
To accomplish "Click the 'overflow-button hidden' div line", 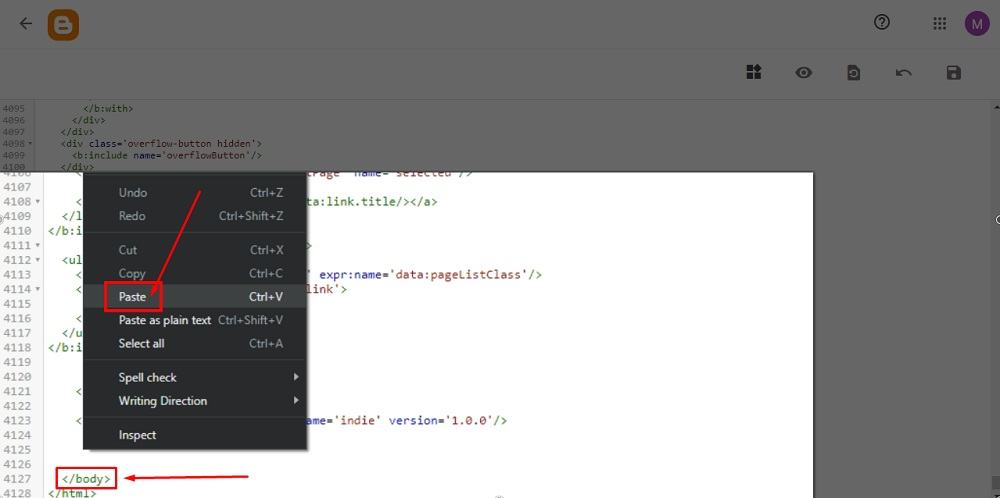I will tap(161, 143).
